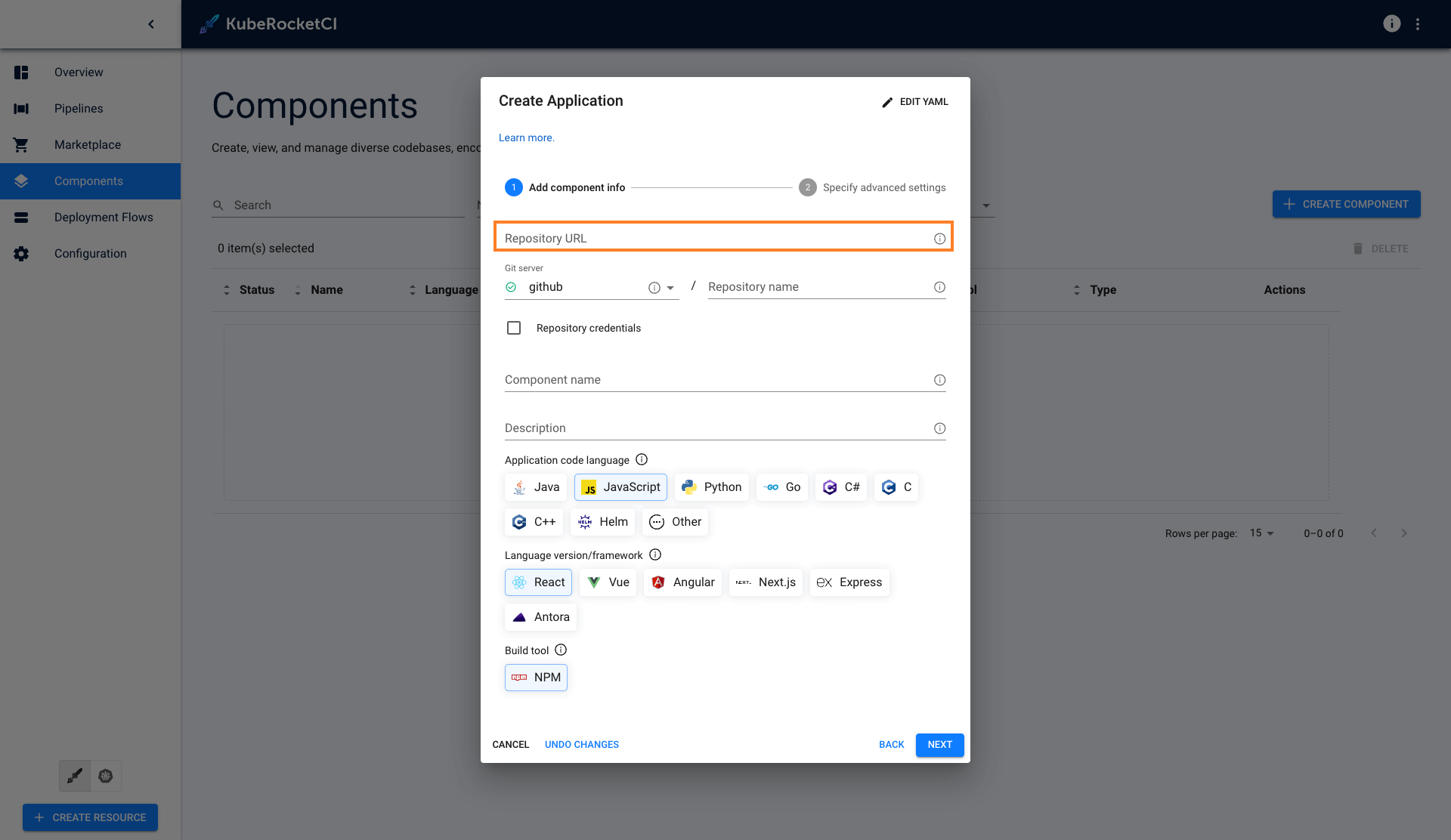Viewport: 1451px width, 840px height.
Task: Open the three-dot menu in top bar
Action: [1419, 23]
